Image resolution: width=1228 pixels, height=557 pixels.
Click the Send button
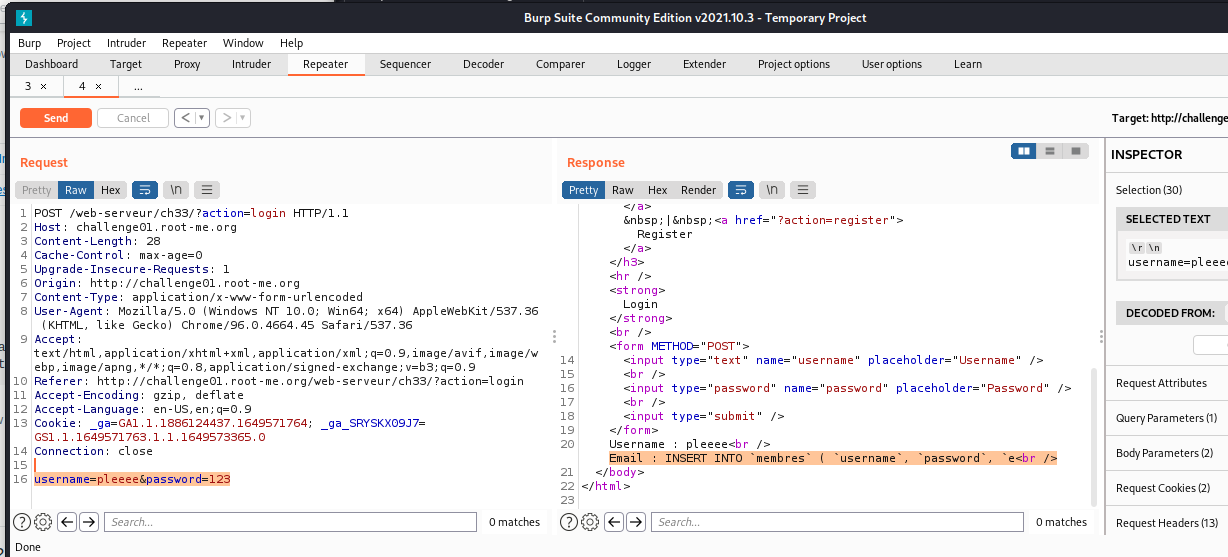pos(56,118)
